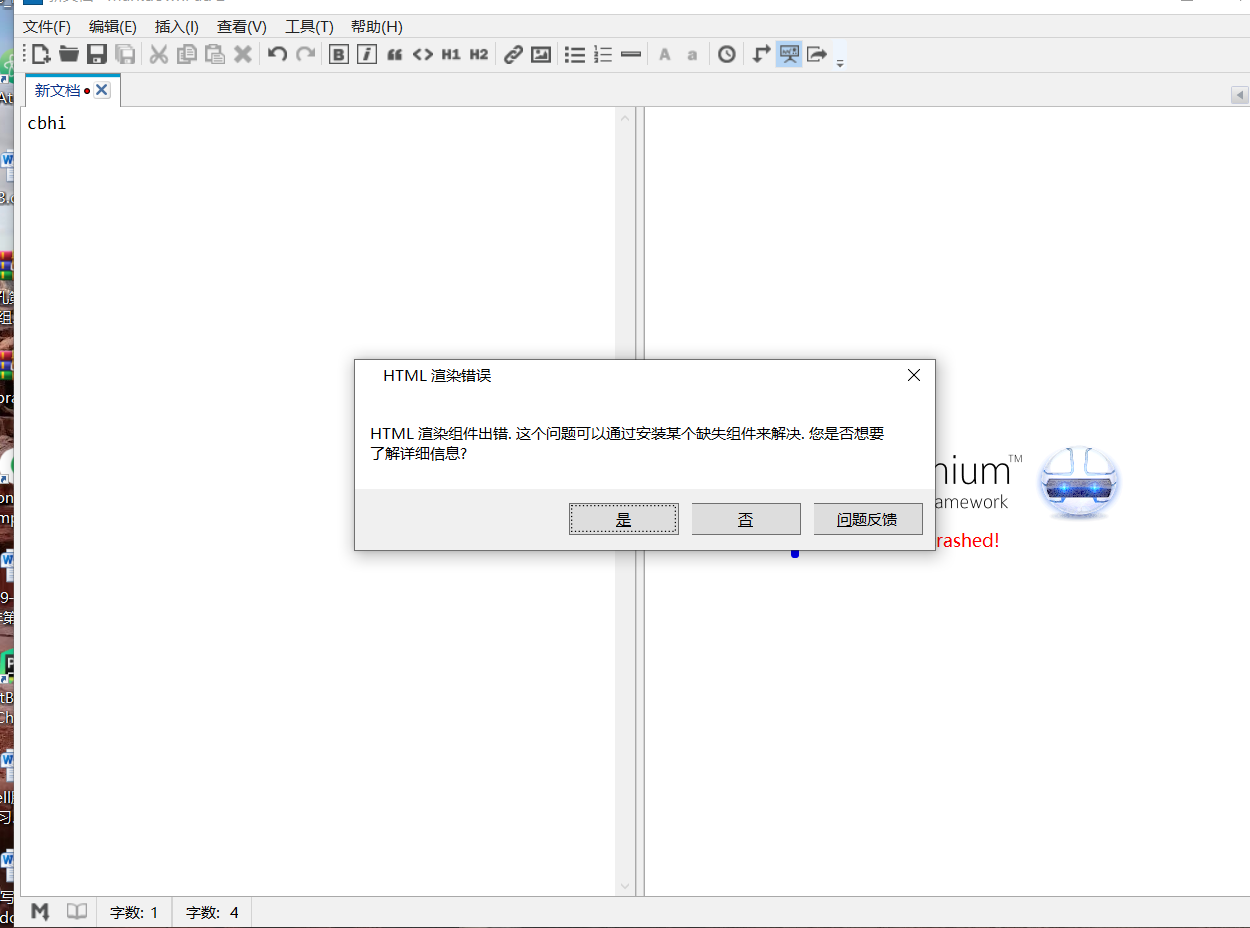Insert a numbered list from the toolbar

click(x=603, y=54)
